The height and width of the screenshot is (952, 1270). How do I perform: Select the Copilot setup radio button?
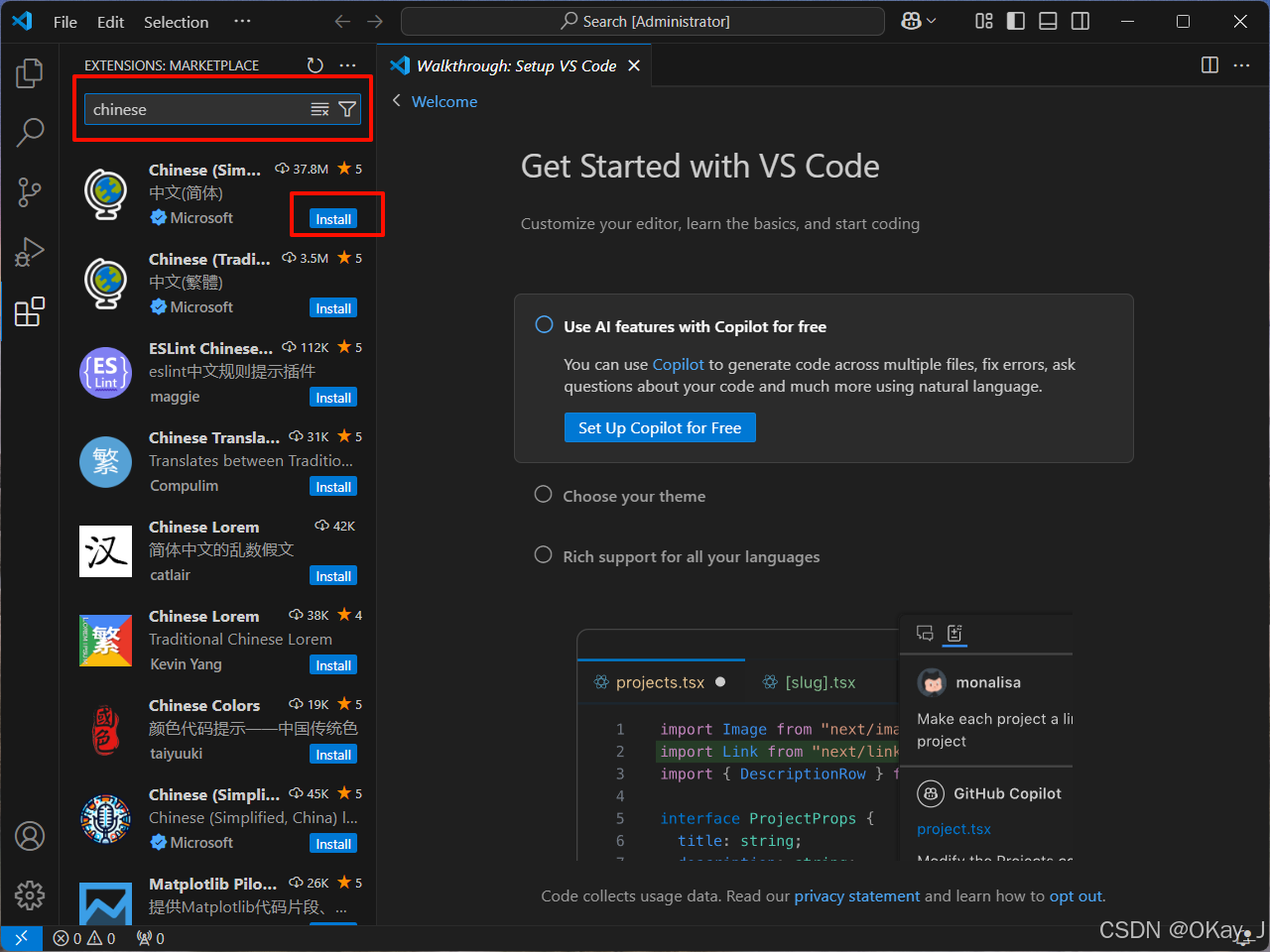click(x=543, y=324)
